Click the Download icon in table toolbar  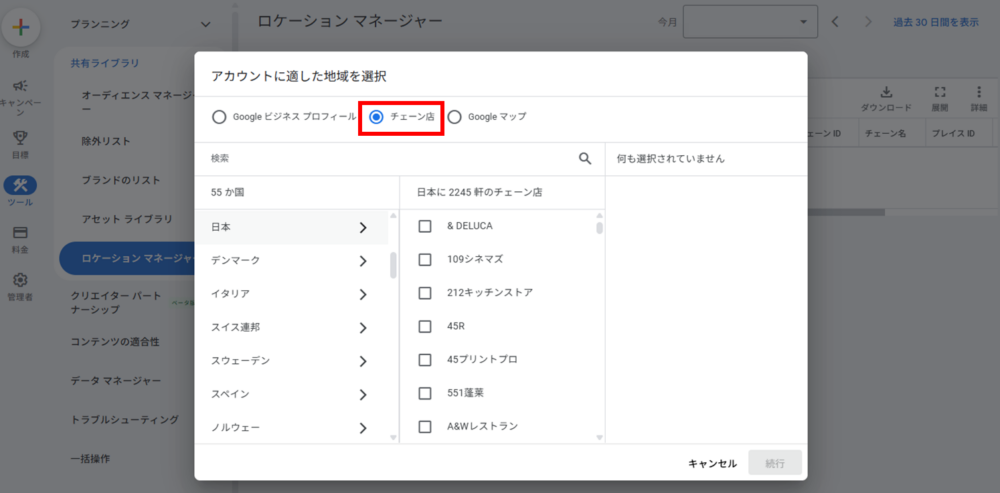pyautogui.click(x=885, y=92)
